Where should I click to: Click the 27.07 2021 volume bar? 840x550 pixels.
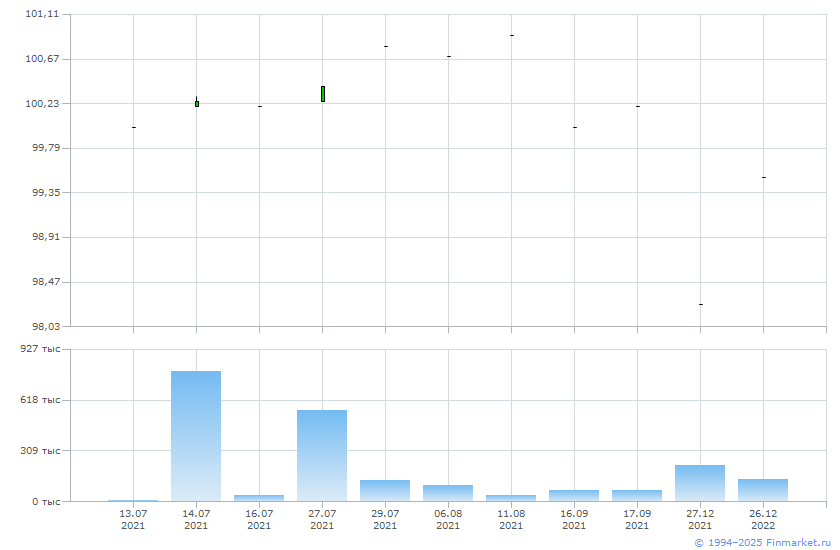(x=322, y=456)
